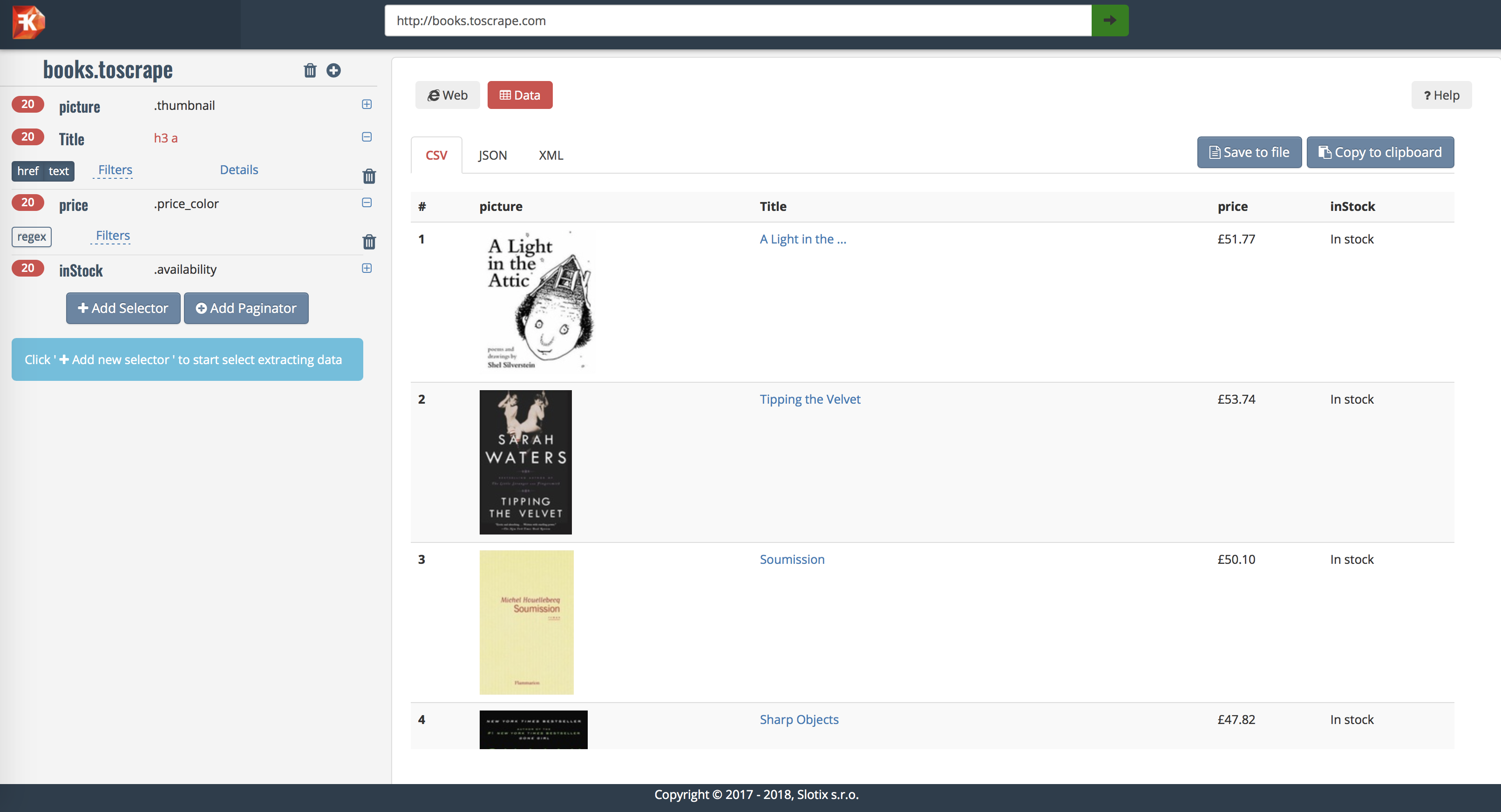The image size is (1501, 812).
Task: Toggle the regex option for price selector
Action: click(x=32, y=237)
